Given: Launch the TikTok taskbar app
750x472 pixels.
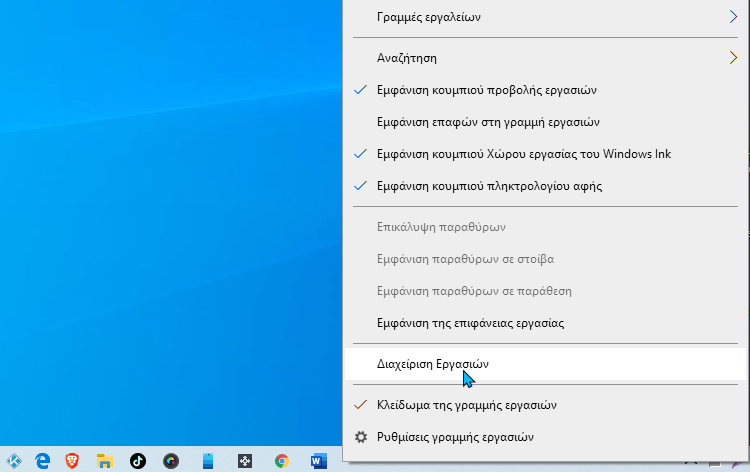Looking at the screenshot, I should click(138, 461).
